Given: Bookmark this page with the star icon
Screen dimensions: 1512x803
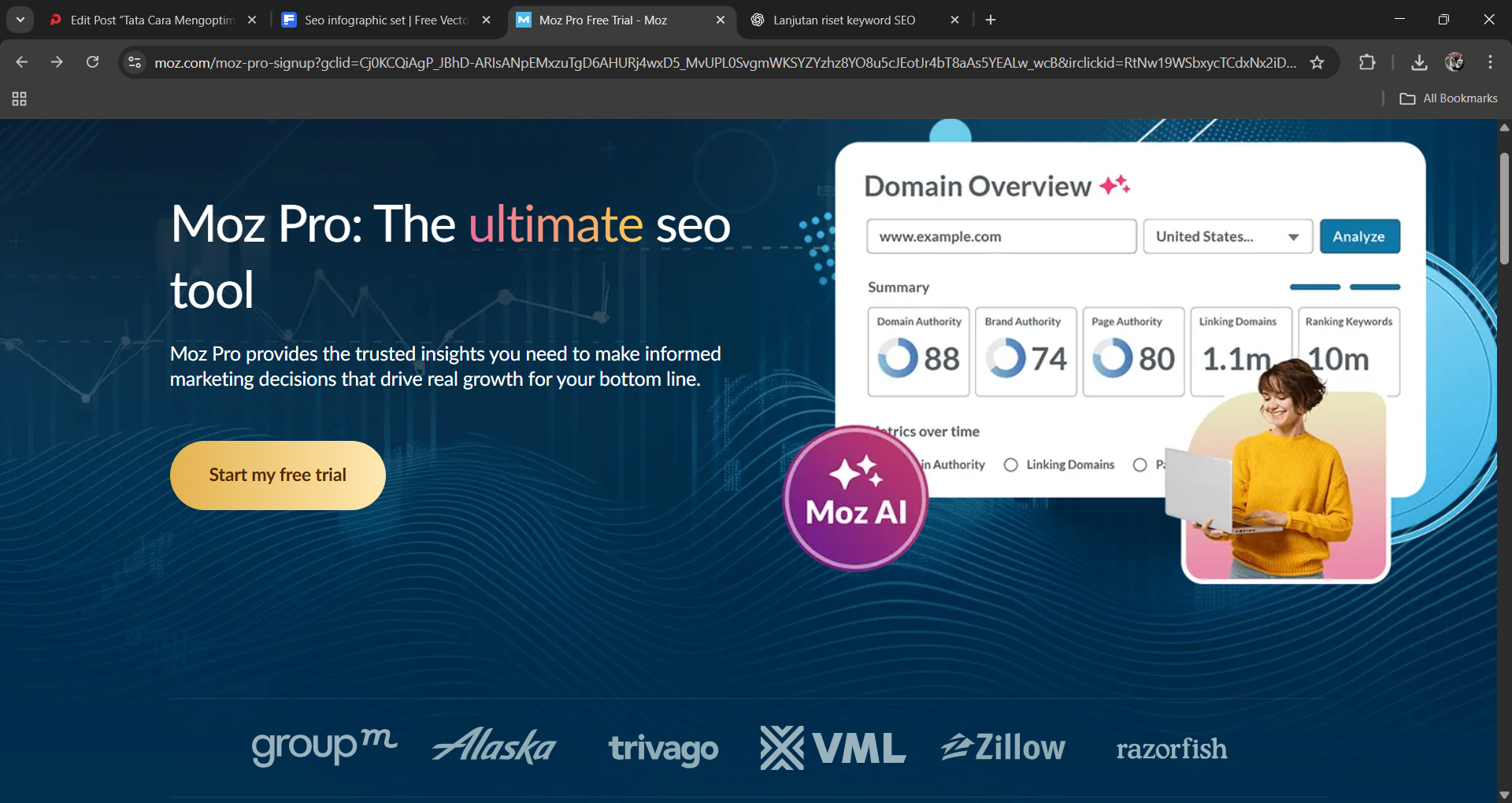Looking at the screenshot, I should coord(1317,62).
